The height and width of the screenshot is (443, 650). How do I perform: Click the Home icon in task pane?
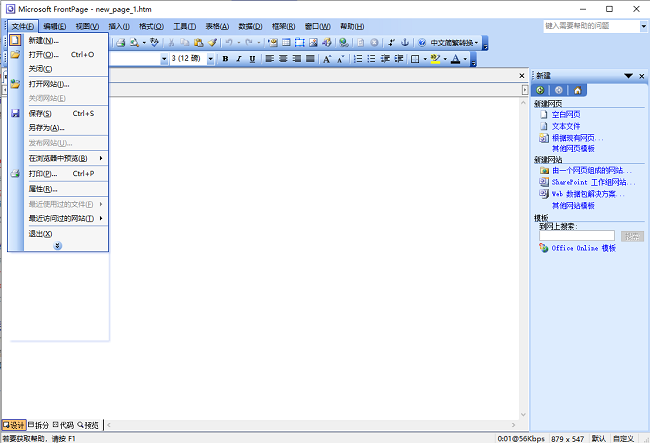[578, 90]
